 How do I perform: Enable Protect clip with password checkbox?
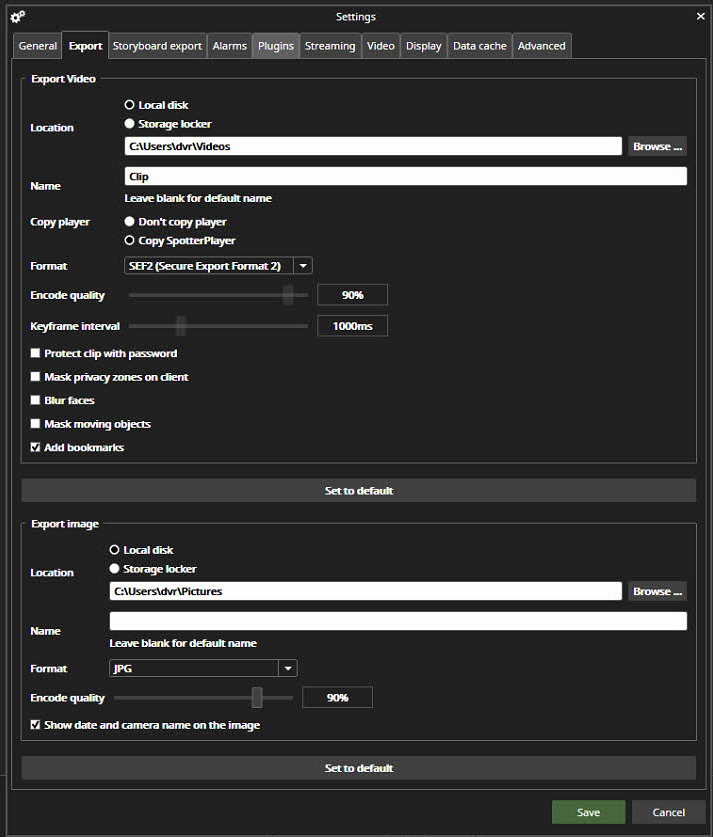pos(36,354)
